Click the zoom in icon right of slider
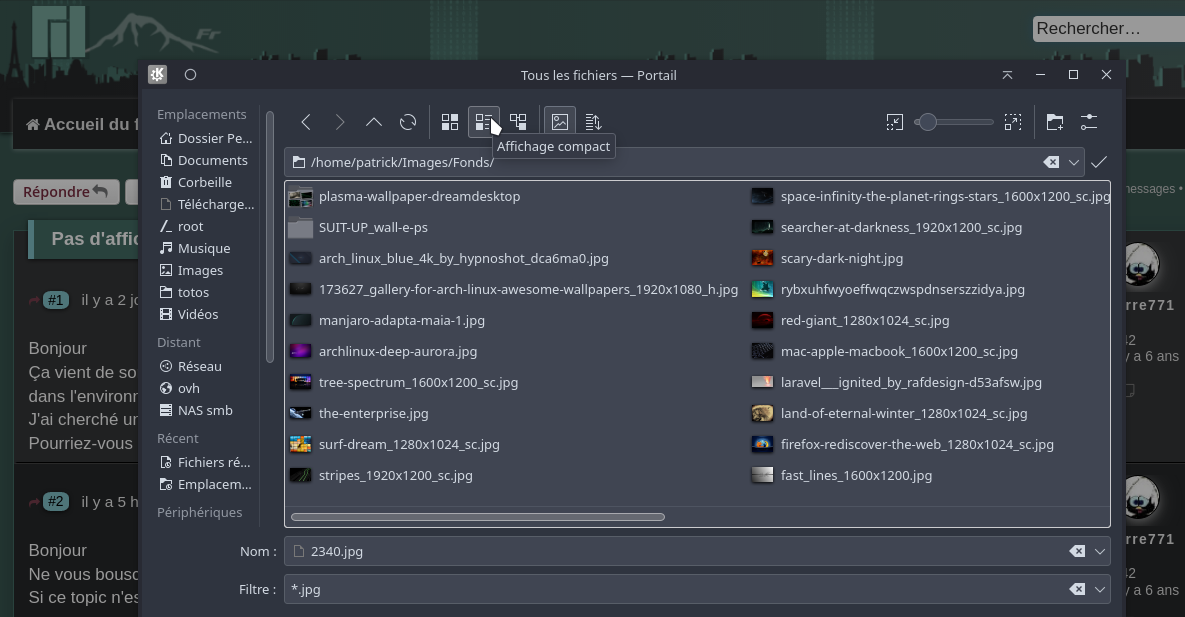The height and width of the screenshot is (617, 1185). pos(1013,122)
